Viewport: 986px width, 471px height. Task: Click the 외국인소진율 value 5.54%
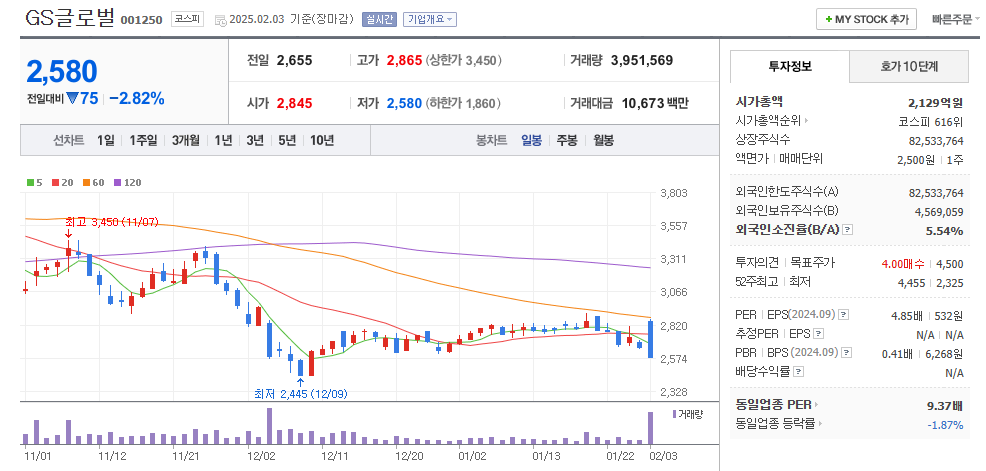pos(944,231)
